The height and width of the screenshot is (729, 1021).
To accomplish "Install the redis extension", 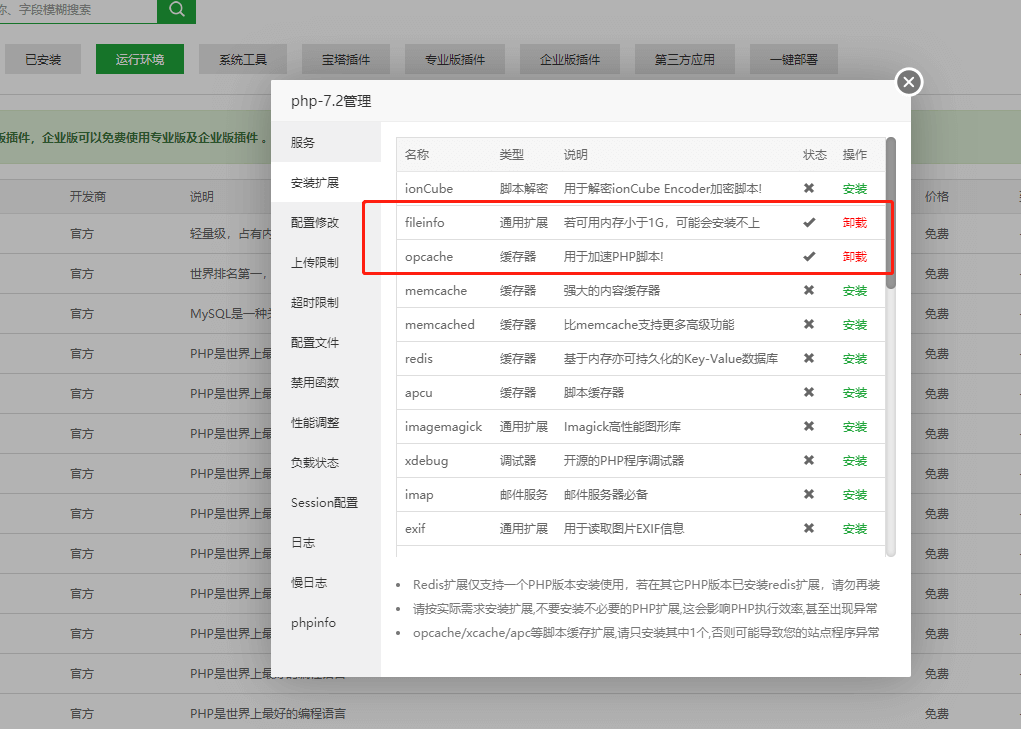I will [854, 358].
